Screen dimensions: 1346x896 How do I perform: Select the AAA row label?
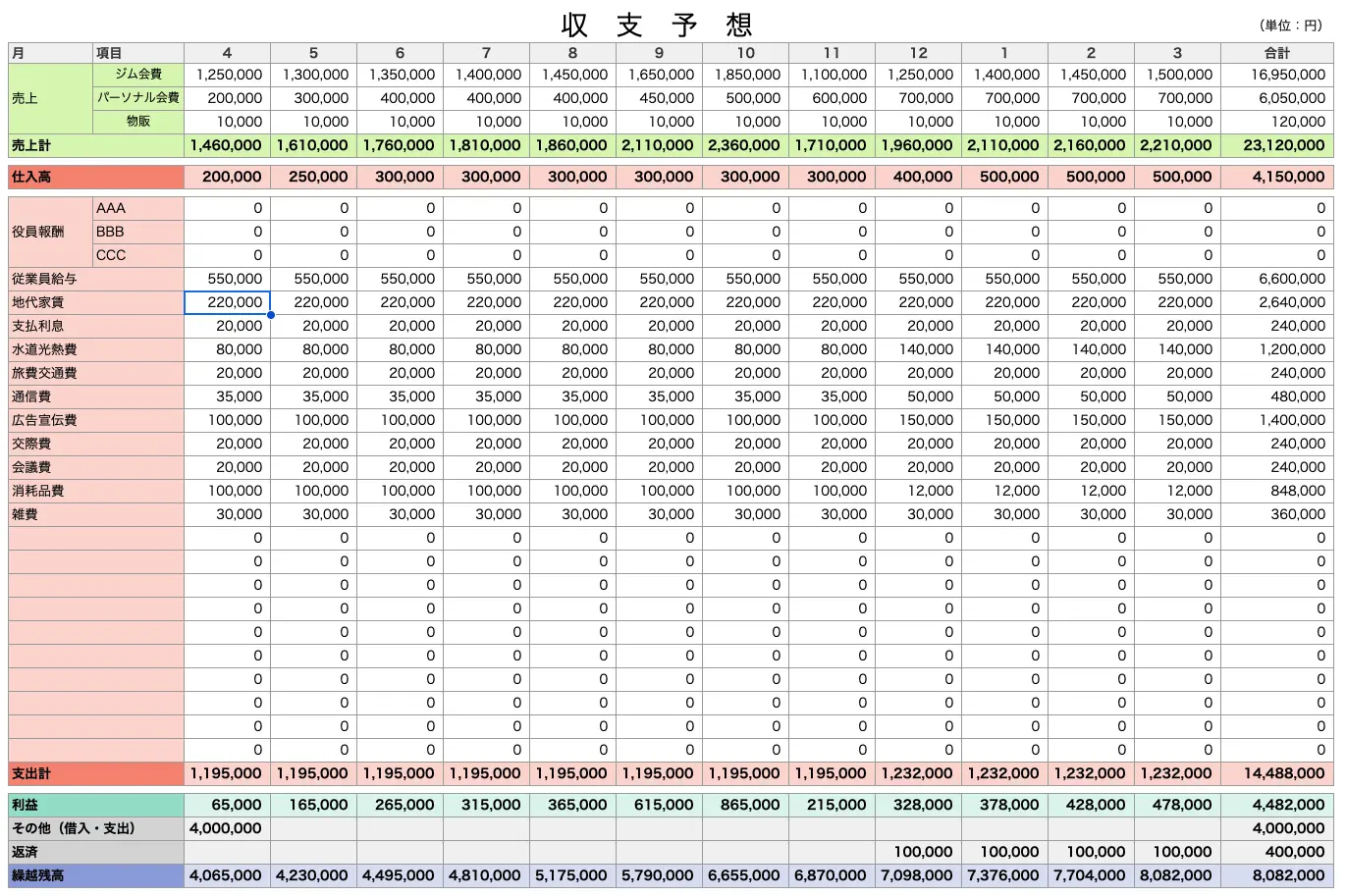pyautogui.click(x=138, y=208)
